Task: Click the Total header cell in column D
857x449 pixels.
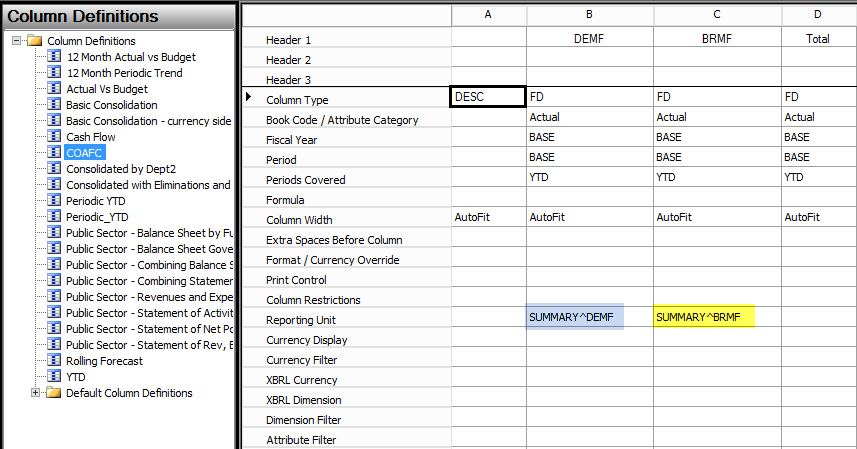Action: (x=818, y=39)
